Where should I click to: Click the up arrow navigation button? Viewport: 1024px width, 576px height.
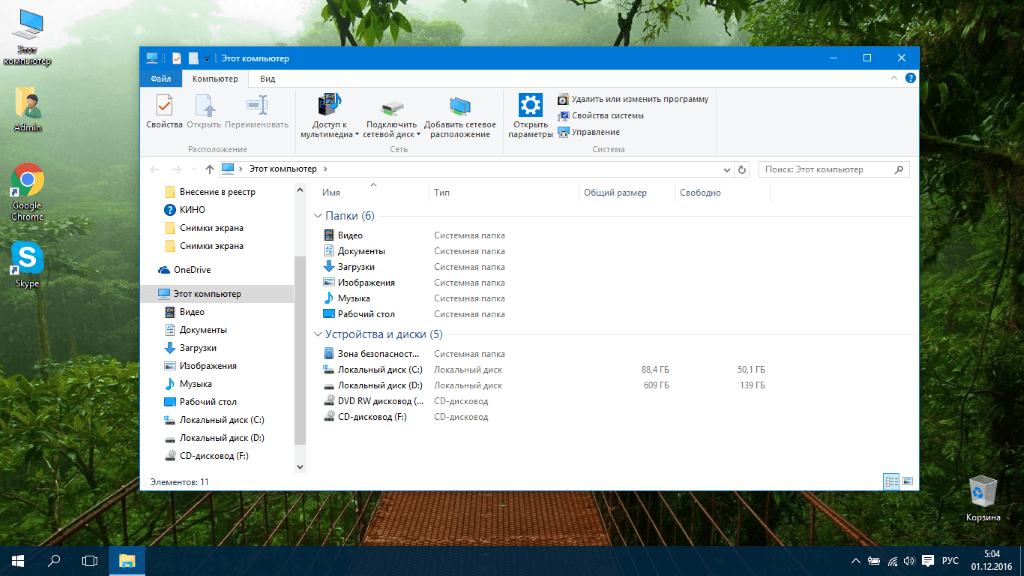(209, 169)
